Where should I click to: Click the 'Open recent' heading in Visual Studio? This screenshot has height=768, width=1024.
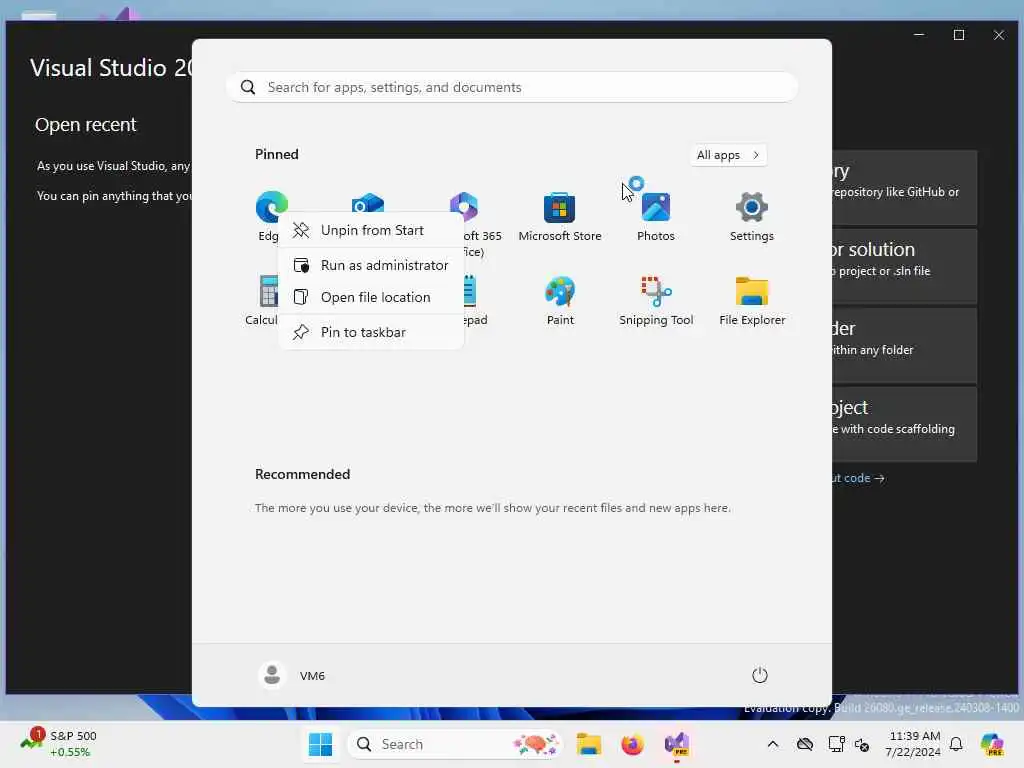click(86, 125)
